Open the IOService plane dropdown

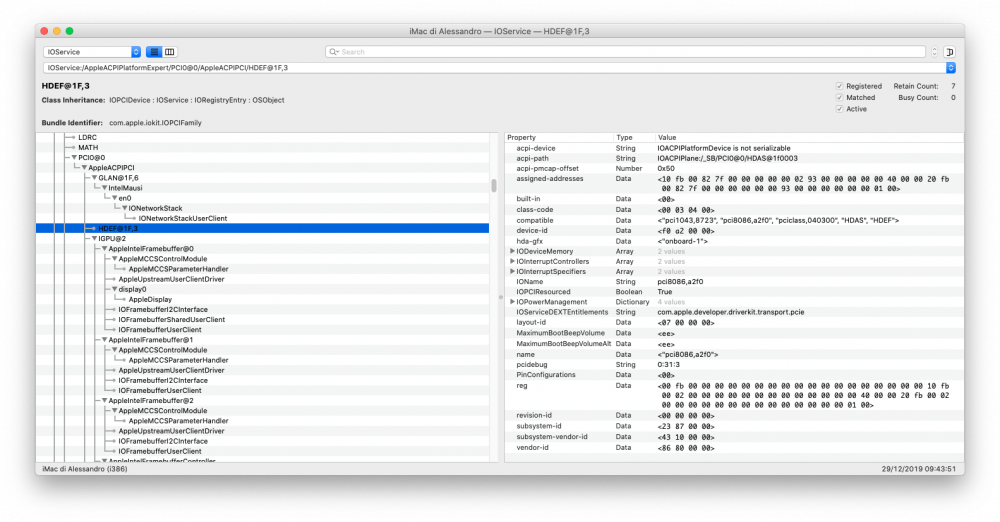point(92,52)
